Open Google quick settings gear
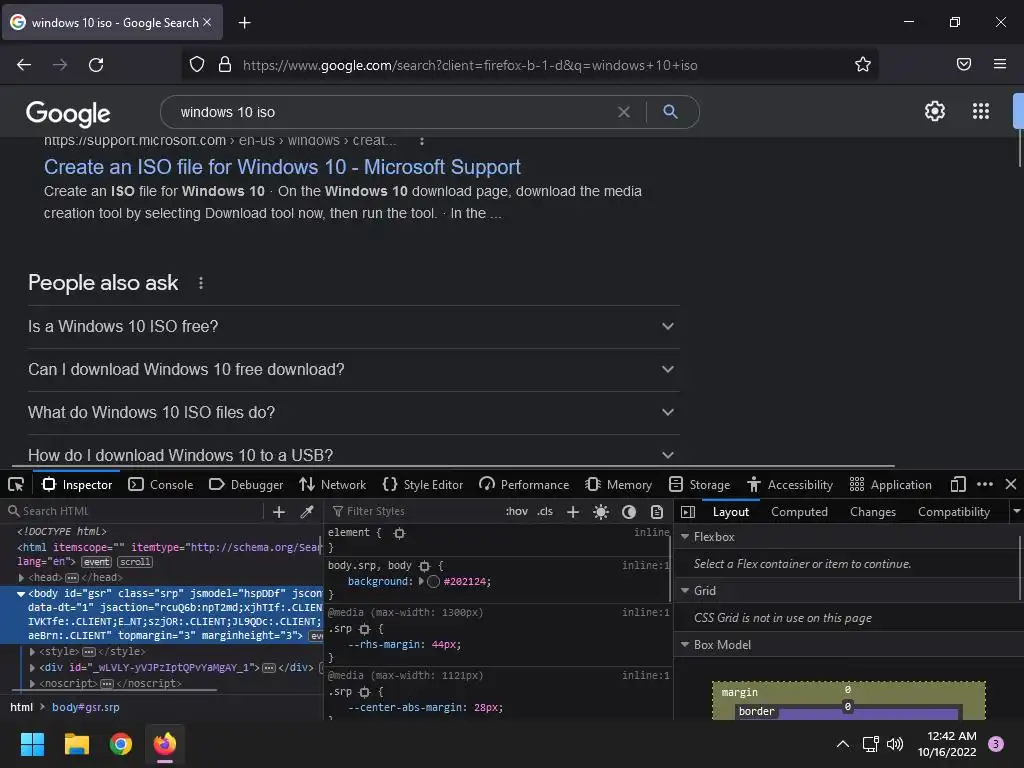 pyautogui.click(x=935, y=111)
